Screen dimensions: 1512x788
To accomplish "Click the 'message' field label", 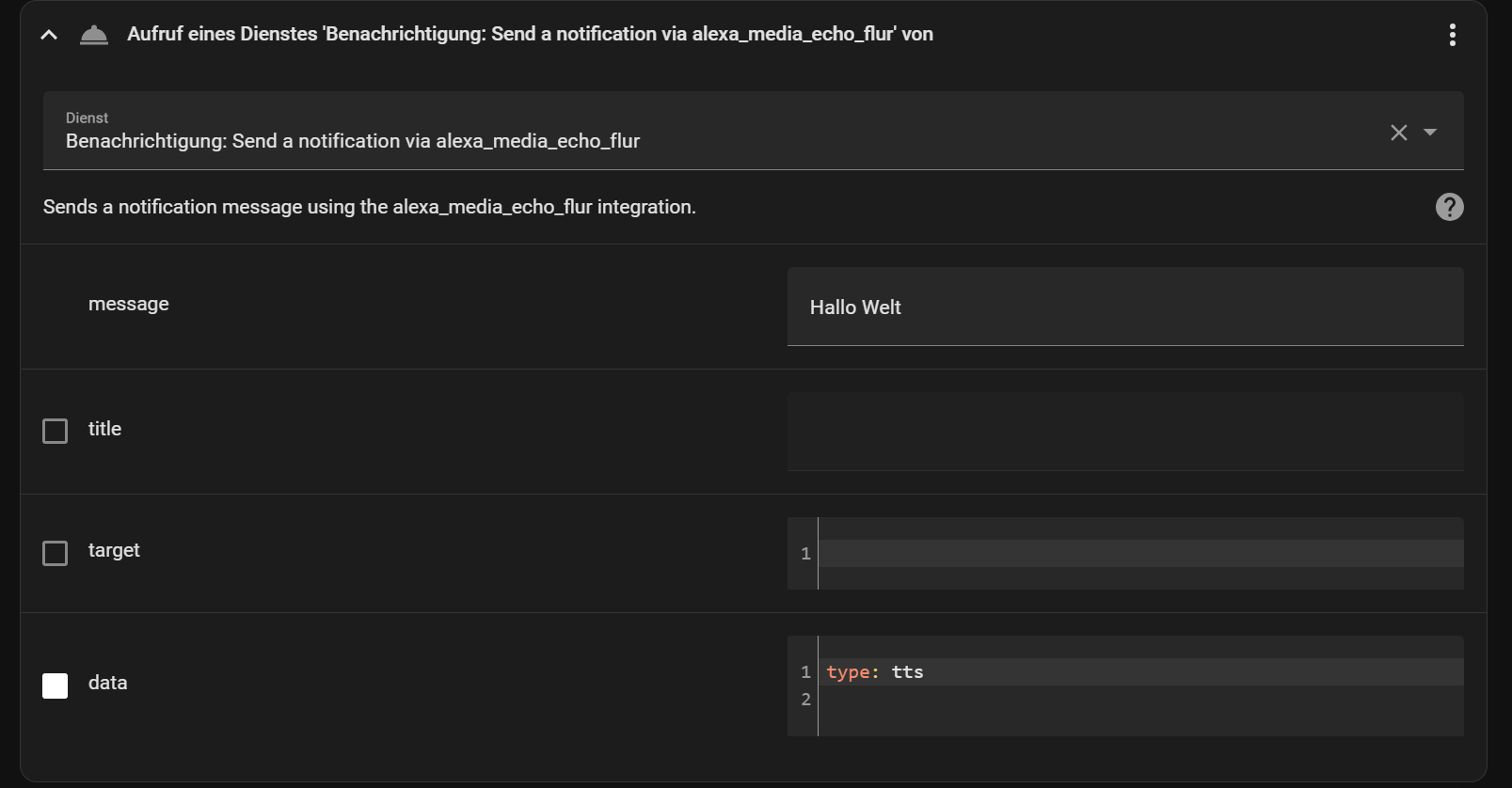I will click(129, 304).
